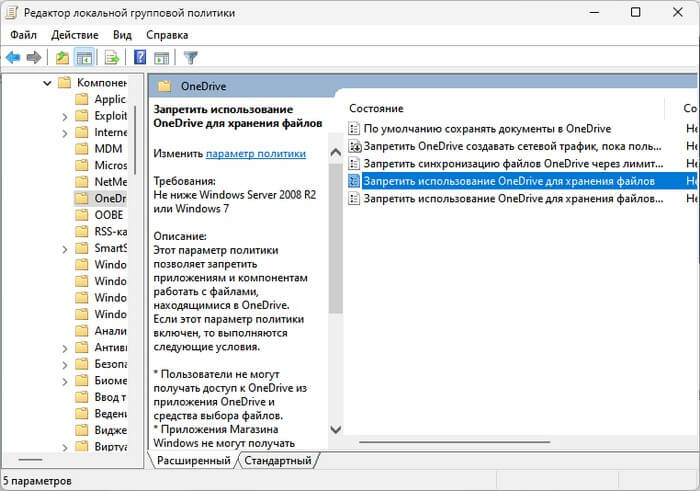Click icon of 'Запретить синхронизацию файлов OneDrive' policy
The height and width of the screenshot is (491, 700).
click(x=354, y=163)
